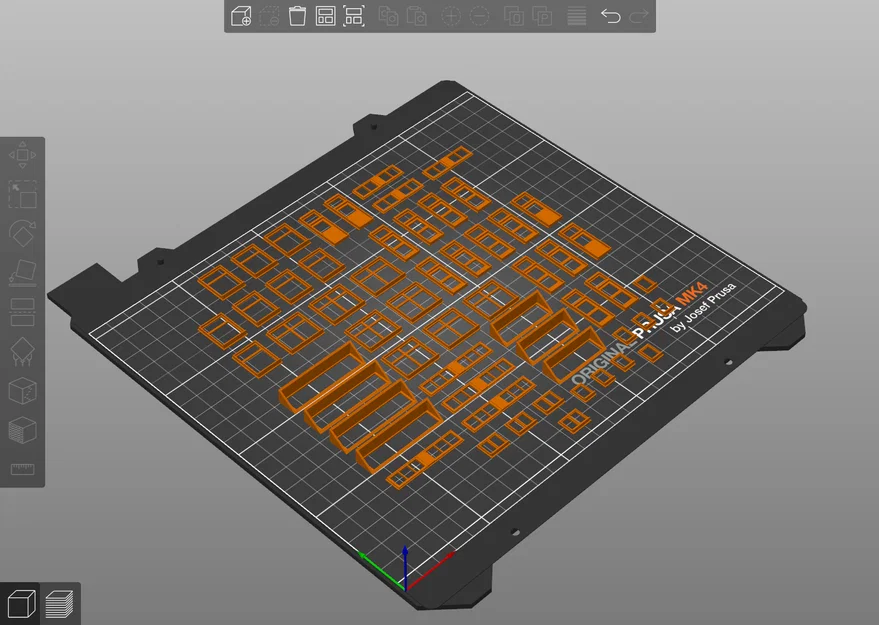879x625 pixels.
Task: Open the Paint-on supports tool
Action: (x=22, y=351)
